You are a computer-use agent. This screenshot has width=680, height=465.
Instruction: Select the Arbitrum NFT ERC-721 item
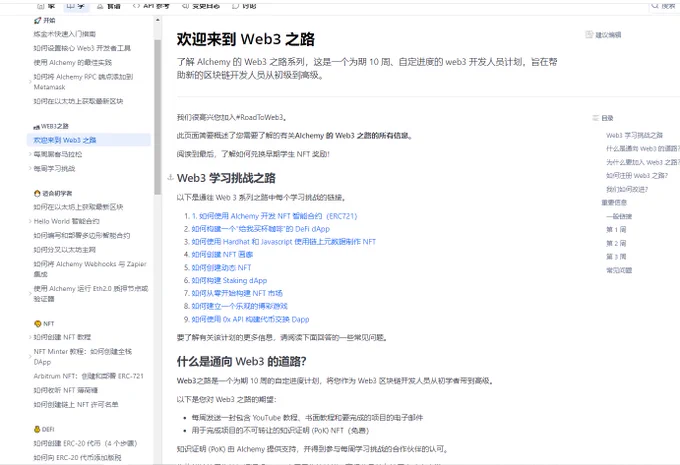click(88, 376)
